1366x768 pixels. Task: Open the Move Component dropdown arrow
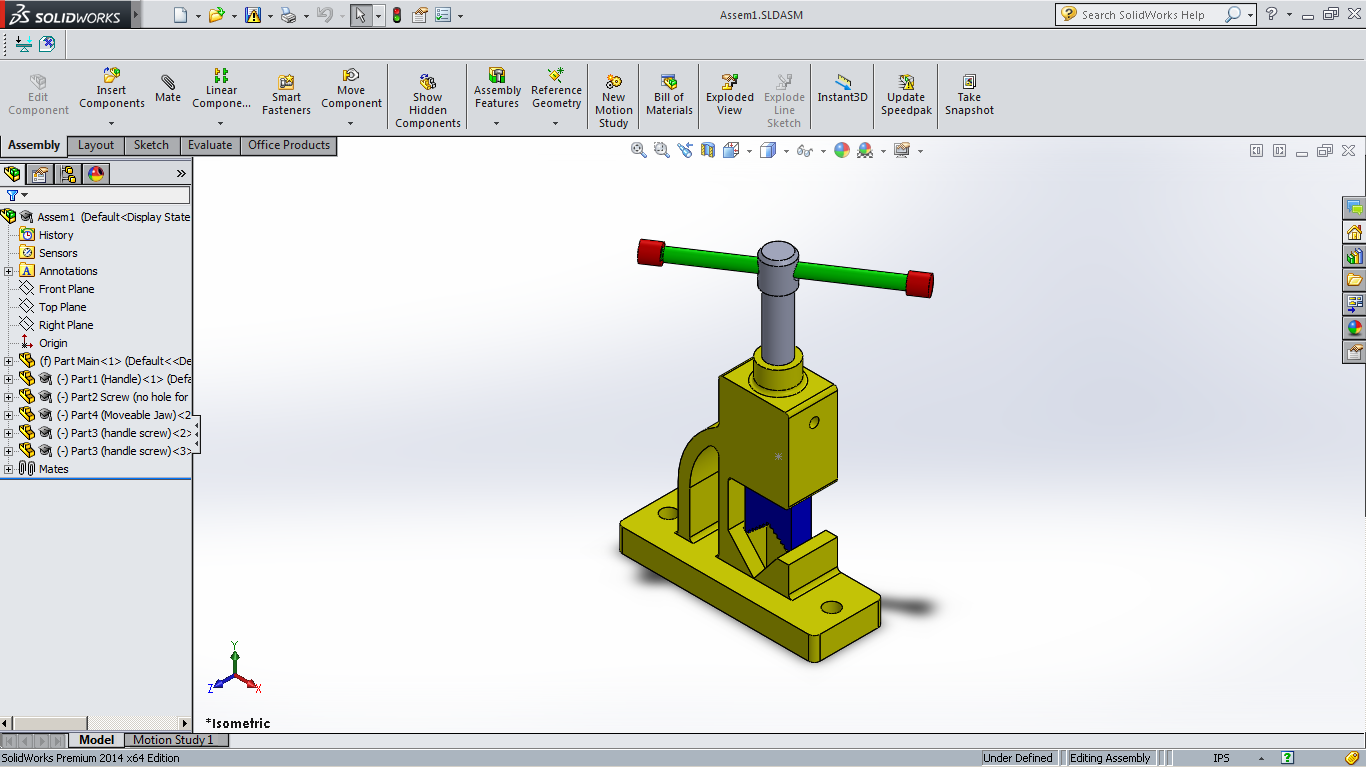click(x=351, y=124)
